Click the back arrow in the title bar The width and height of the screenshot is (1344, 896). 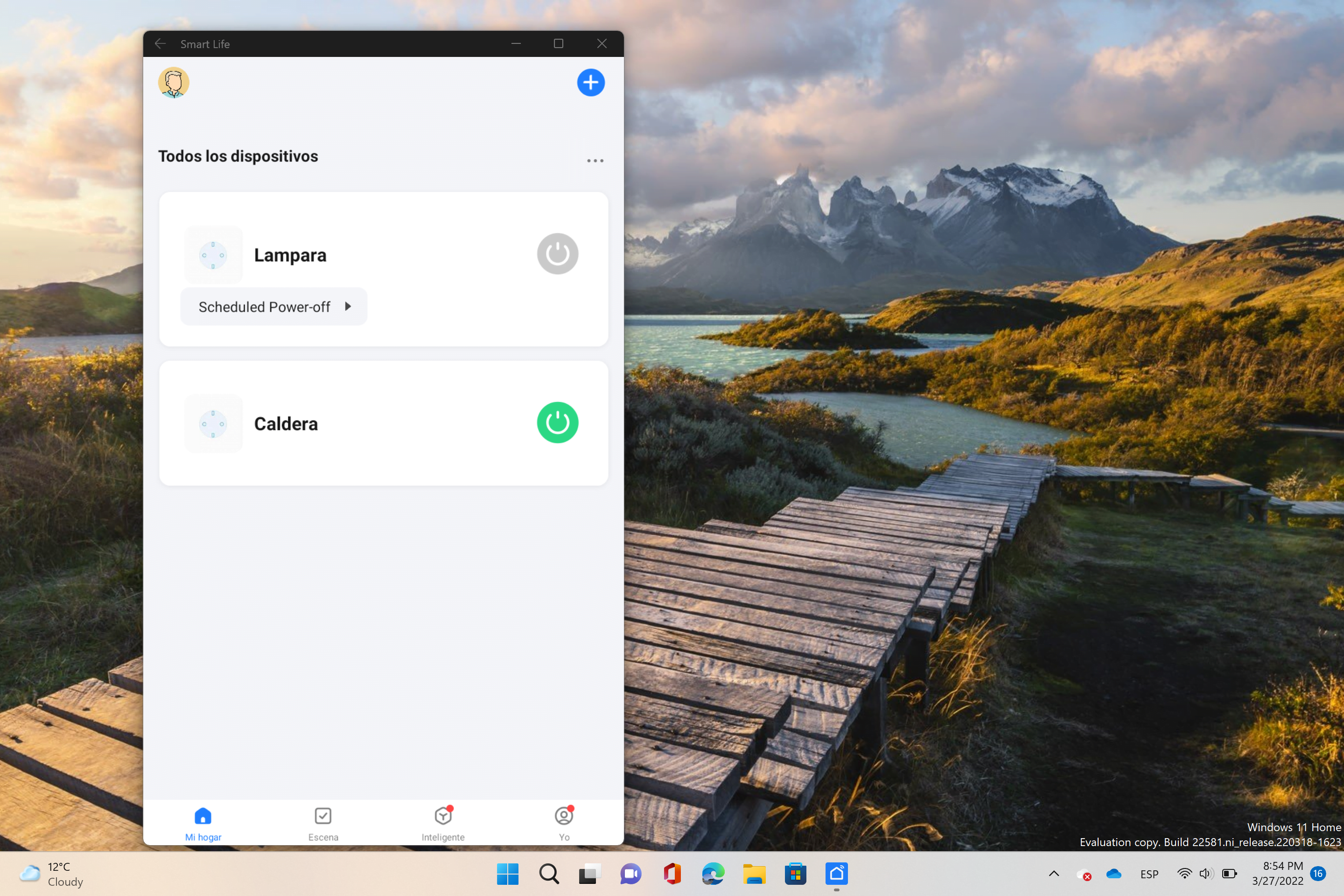click(161, 44)
